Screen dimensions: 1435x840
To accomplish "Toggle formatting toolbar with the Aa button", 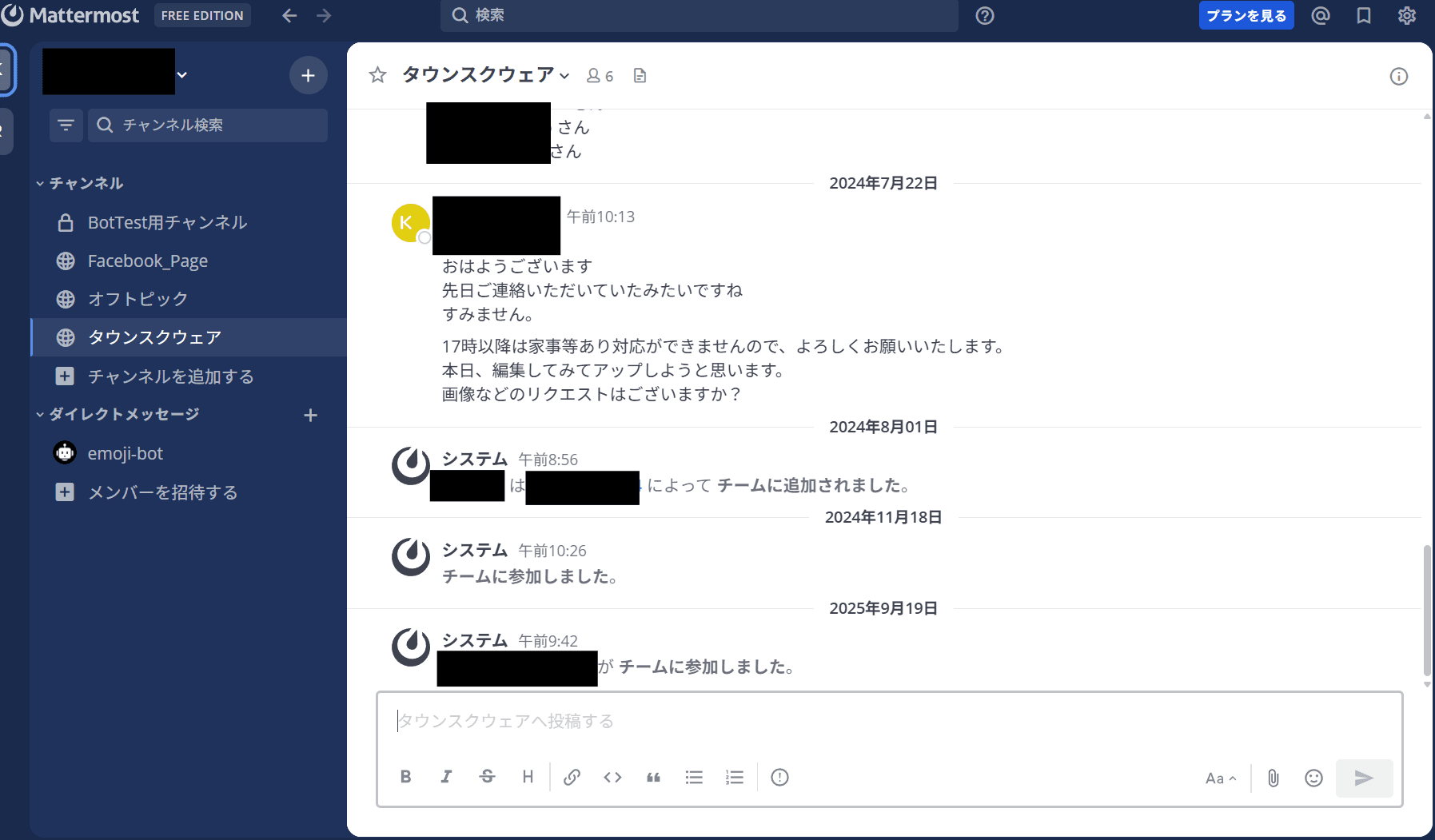I will (1220, 778).
